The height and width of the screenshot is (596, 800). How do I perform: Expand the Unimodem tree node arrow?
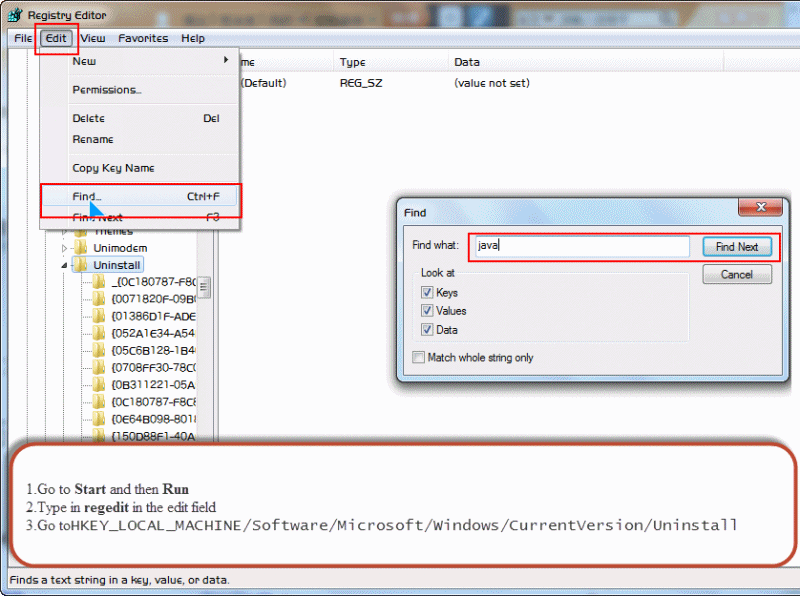(64, 248)
